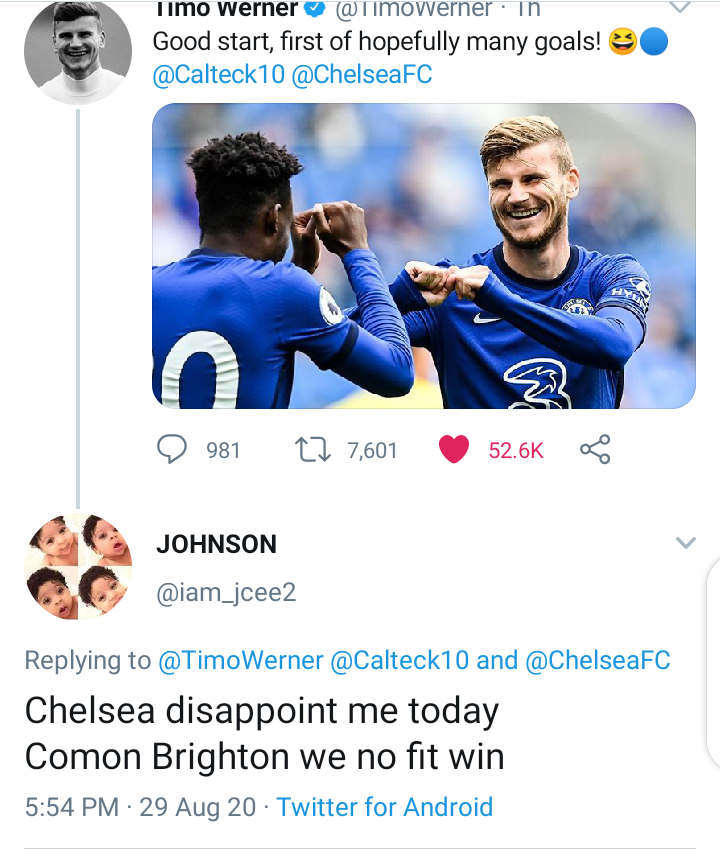Tap the reply speech bubble icon

click(x=173, y=450)
